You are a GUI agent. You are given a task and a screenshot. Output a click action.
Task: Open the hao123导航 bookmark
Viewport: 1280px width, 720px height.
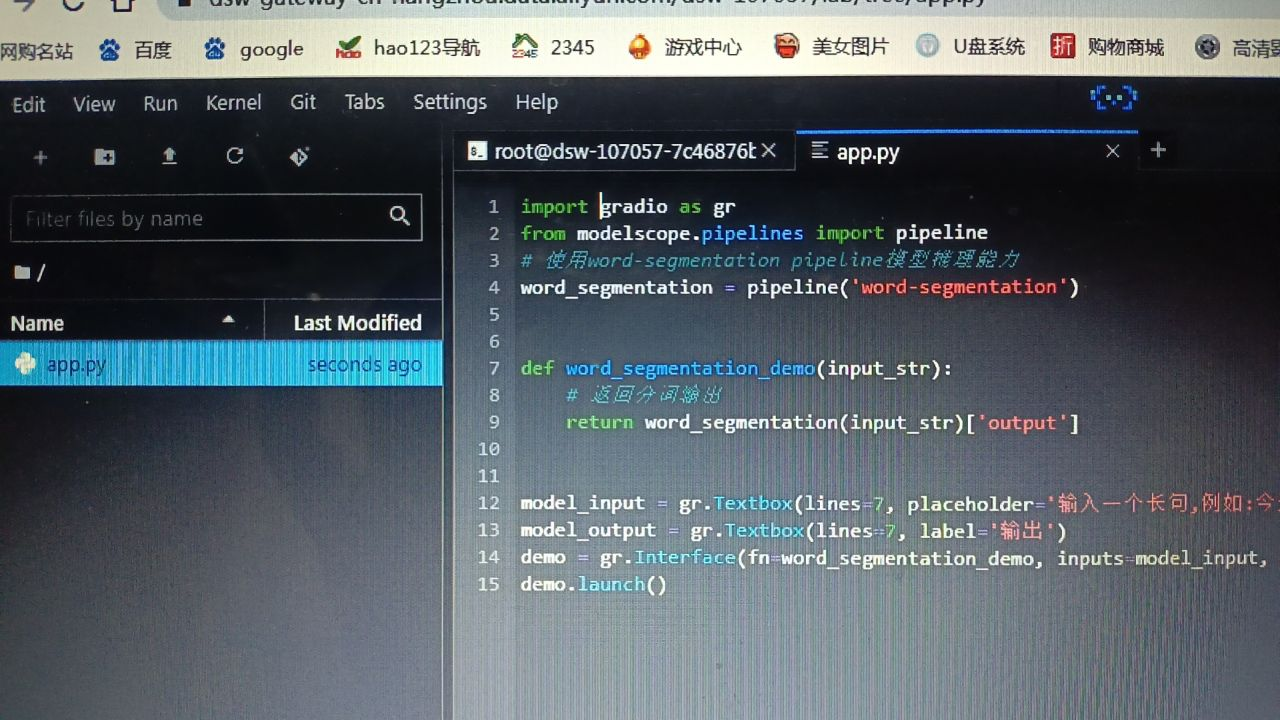point(408,47)
